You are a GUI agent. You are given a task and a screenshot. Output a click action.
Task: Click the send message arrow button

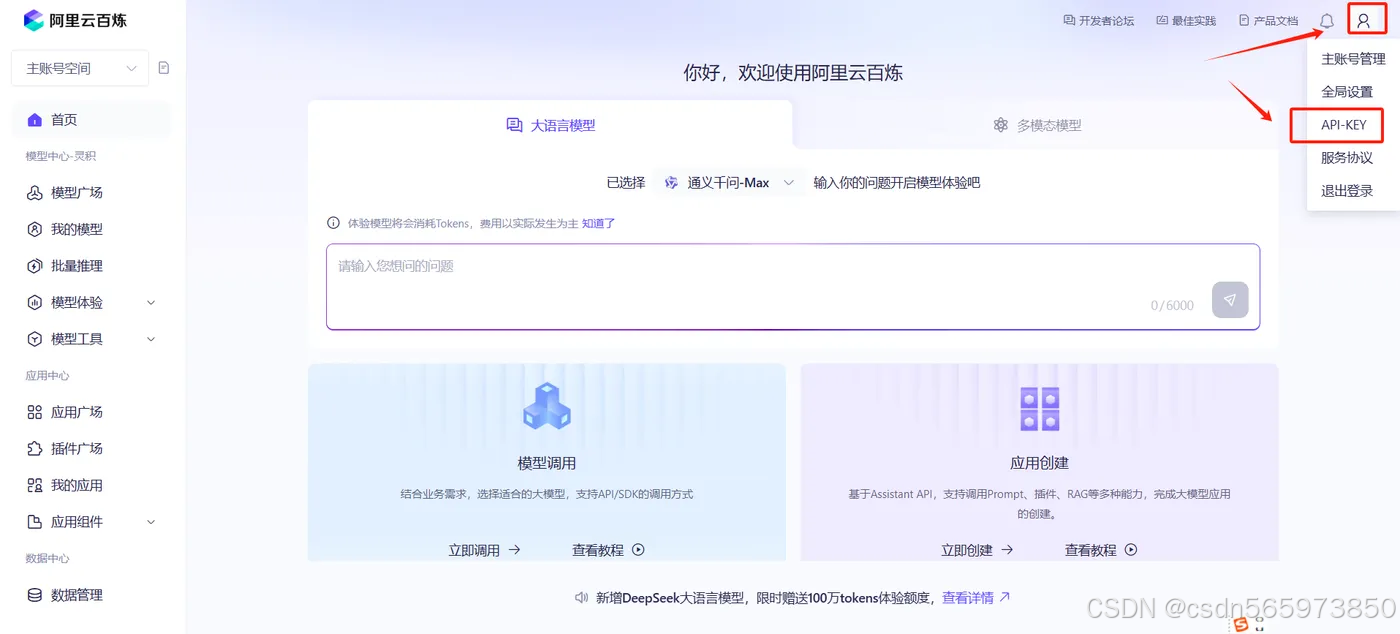(x=1230, y=300)
